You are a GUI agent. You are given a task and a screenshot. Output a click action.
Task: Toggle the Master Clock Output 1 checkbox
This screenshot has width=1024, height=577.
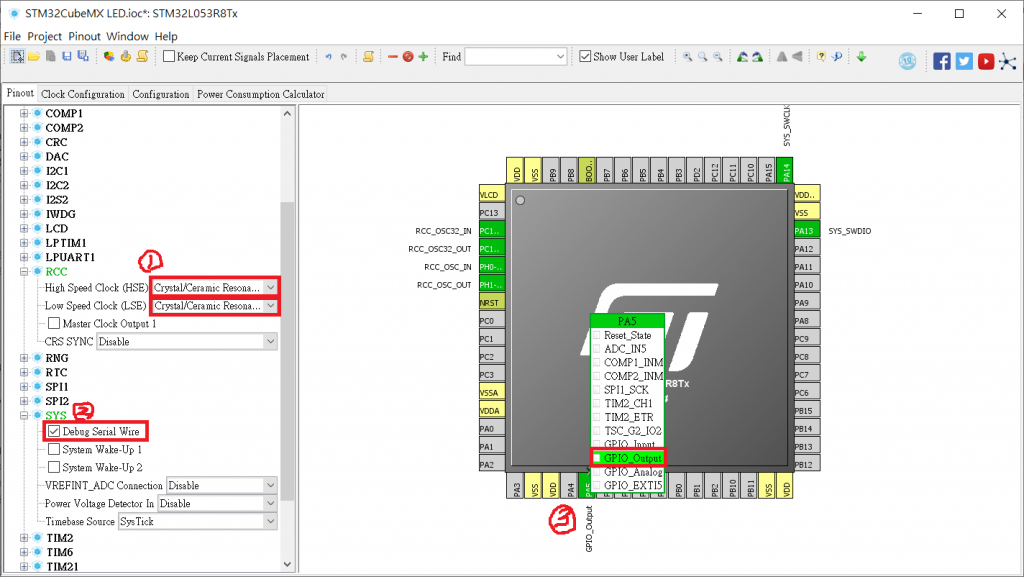pyautogui.click(x=54, y=323)
